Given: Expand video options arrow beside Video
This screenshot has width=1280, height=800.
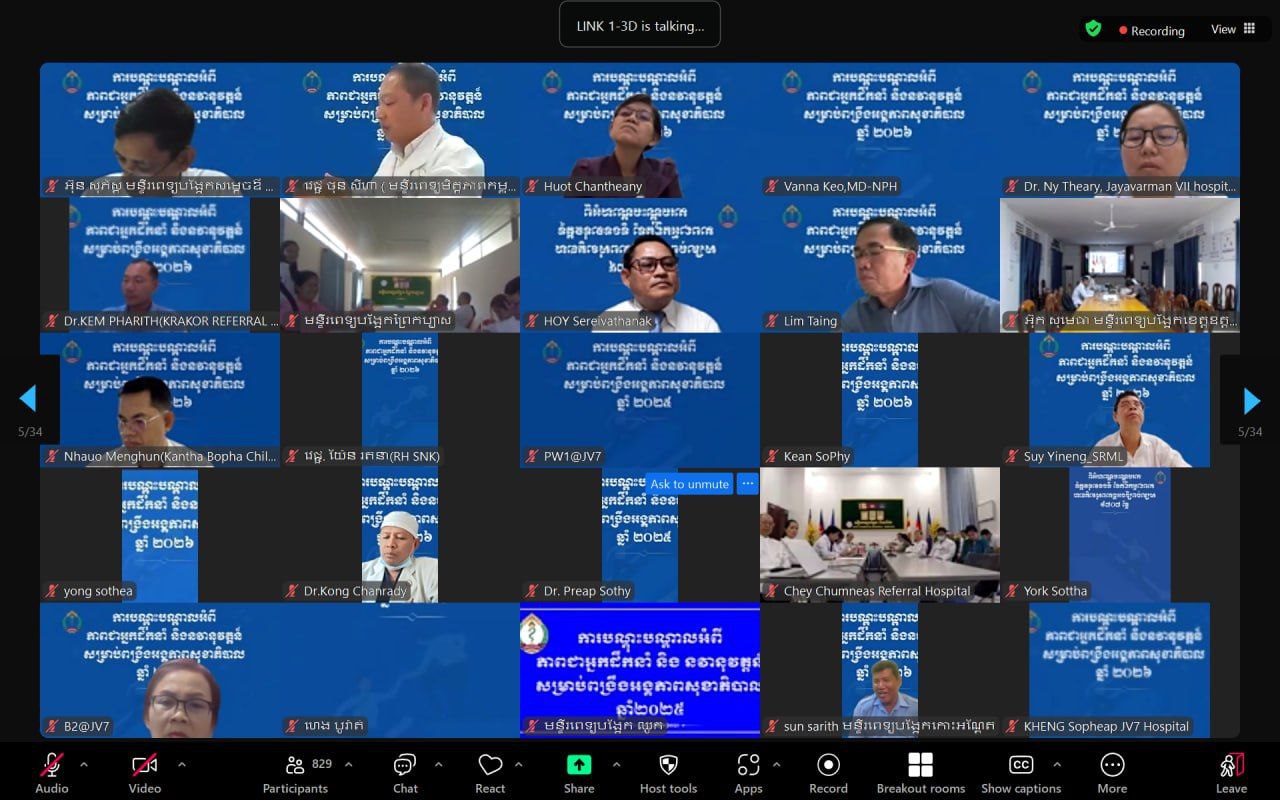Looking at the screenshot, I should (181, 764).
